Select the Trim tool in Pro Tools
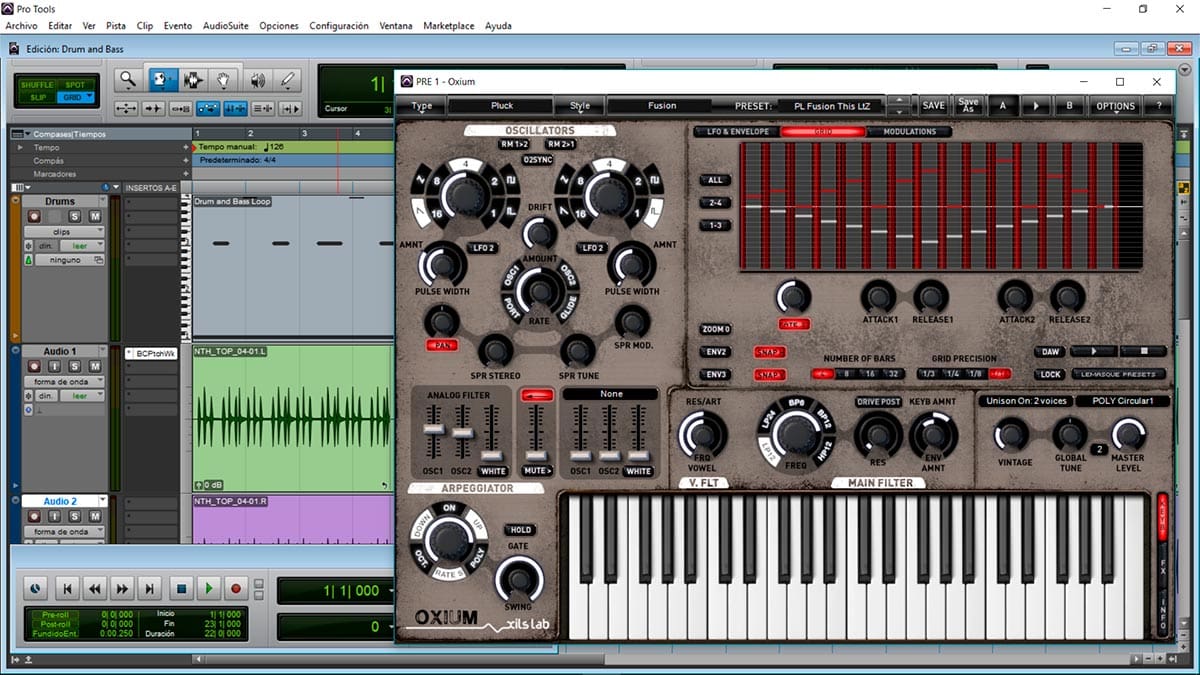1200x675 pixels. (162, 80)
